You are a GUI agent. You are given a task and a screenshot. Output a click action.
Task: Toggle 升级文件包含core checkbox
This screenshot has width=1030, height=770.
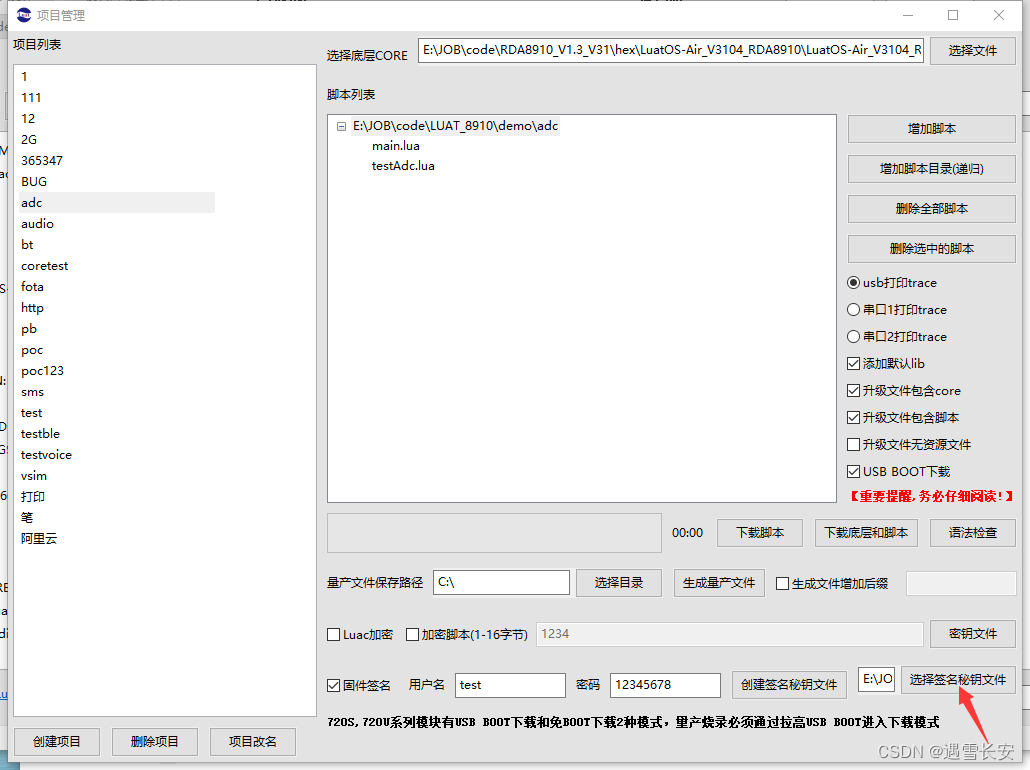[853, 390]
